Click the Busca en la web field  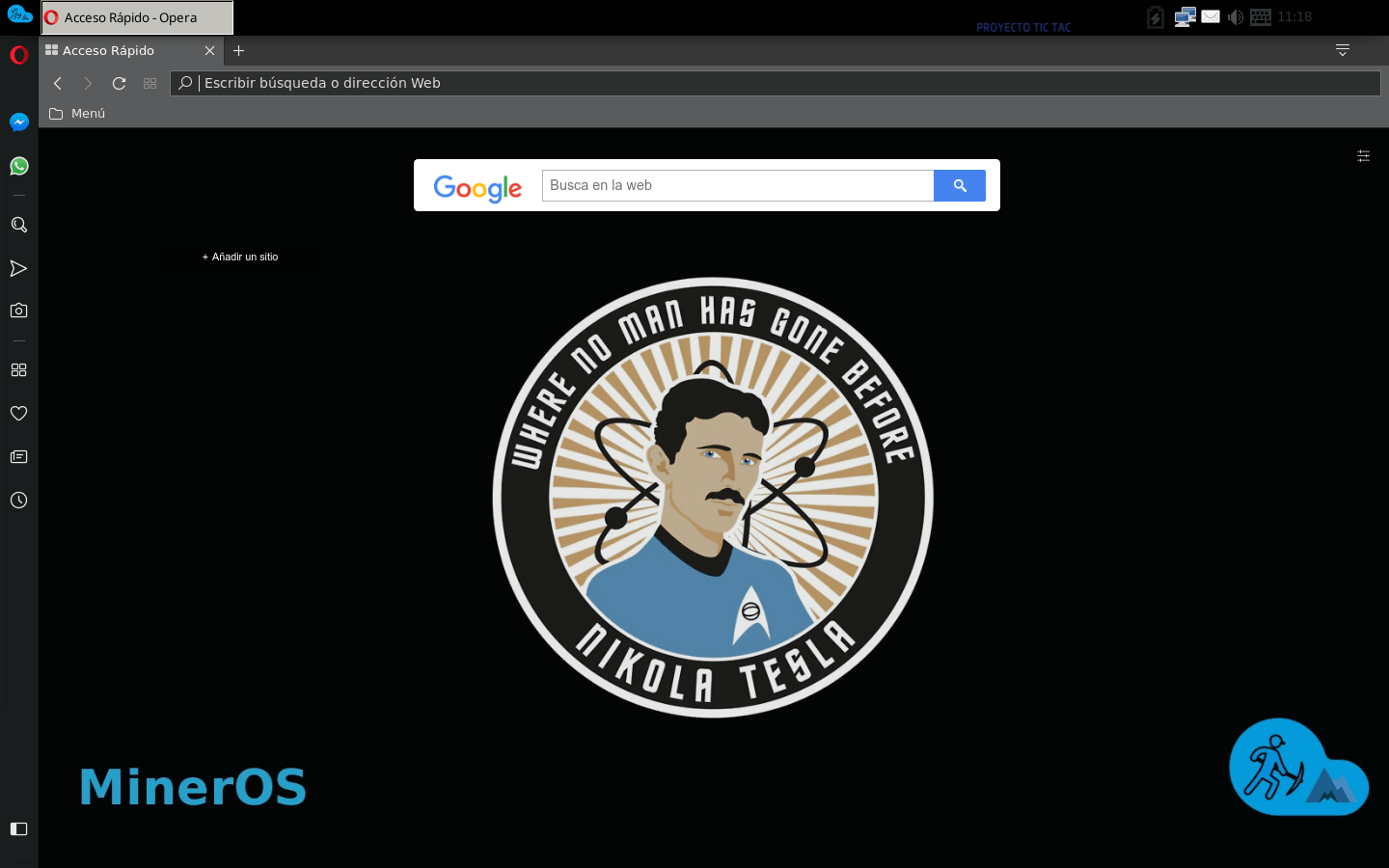[x=737, y=185]
